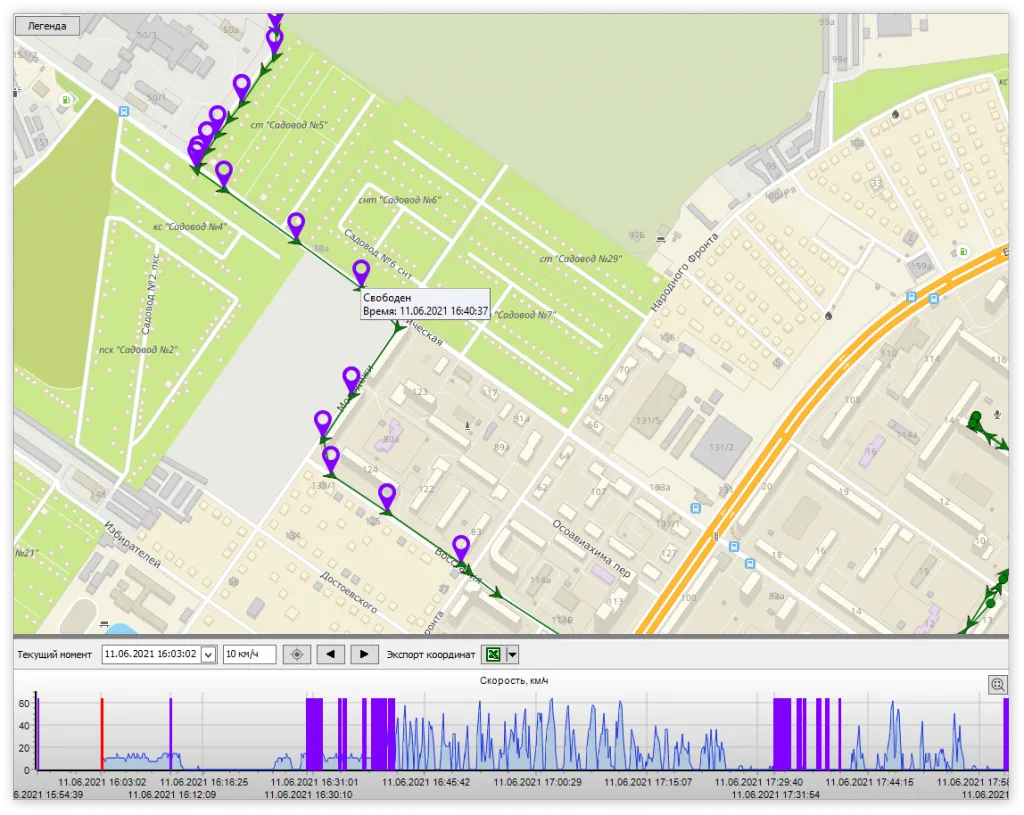
Task: Click wide purple block at 16:31:01
Action: (x=315, y=734)
